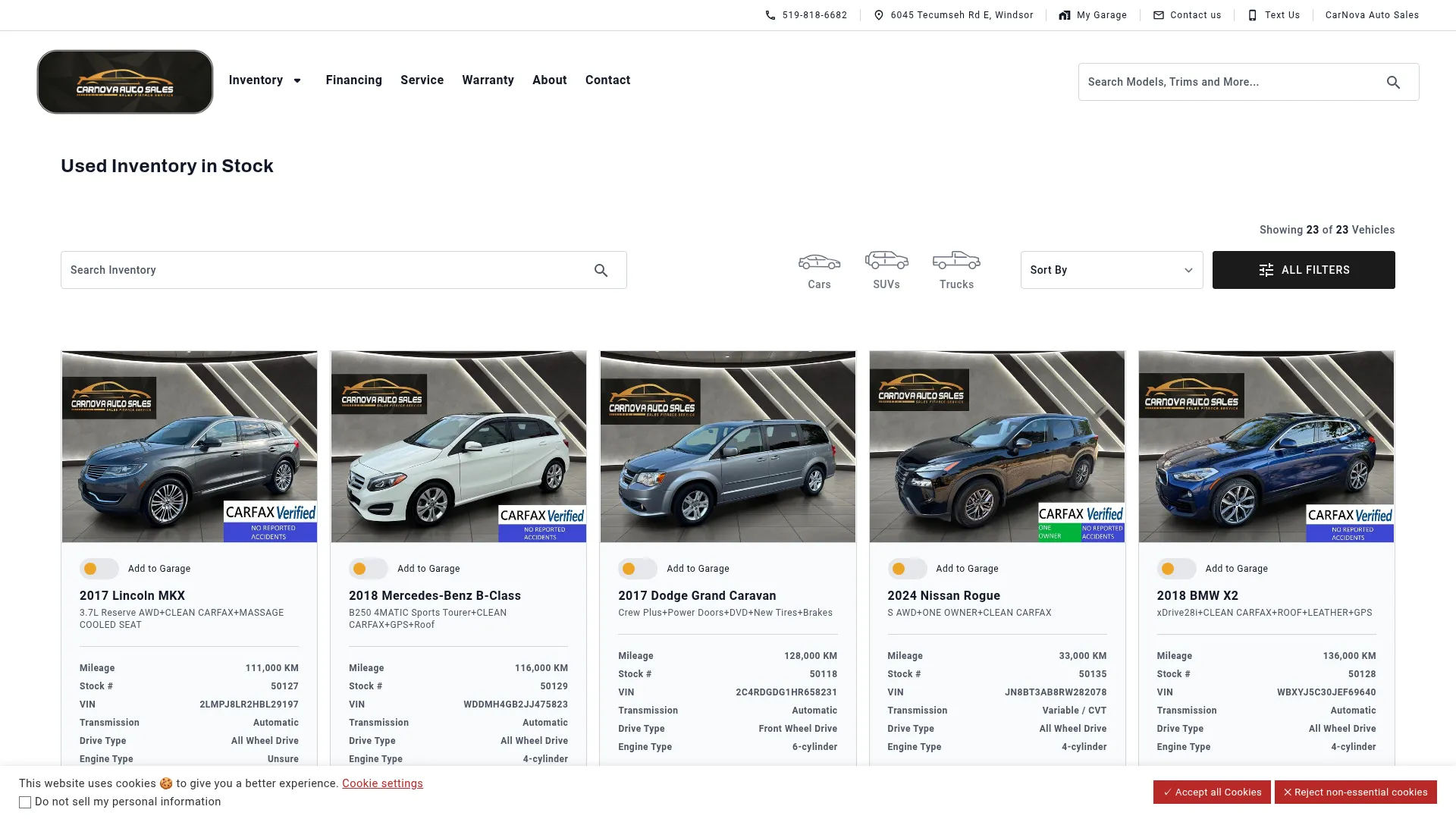Open the 2018 Mercedes-Benz B-Class title link

click(x=435, y=596)
